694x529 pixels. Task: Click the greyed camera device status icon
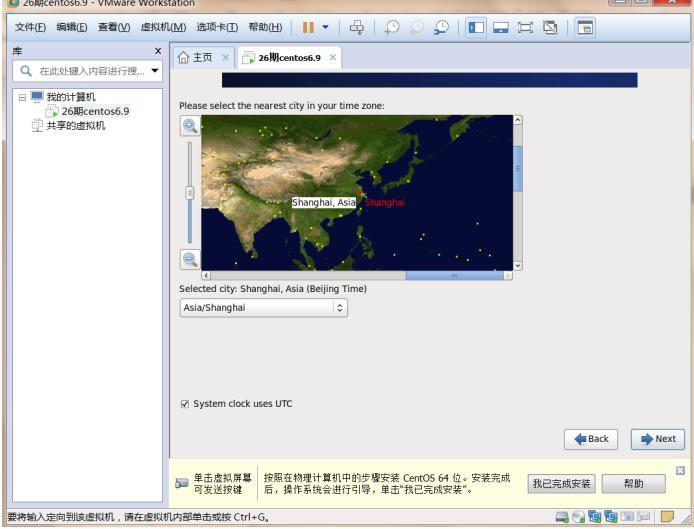(x=627, y=517)
